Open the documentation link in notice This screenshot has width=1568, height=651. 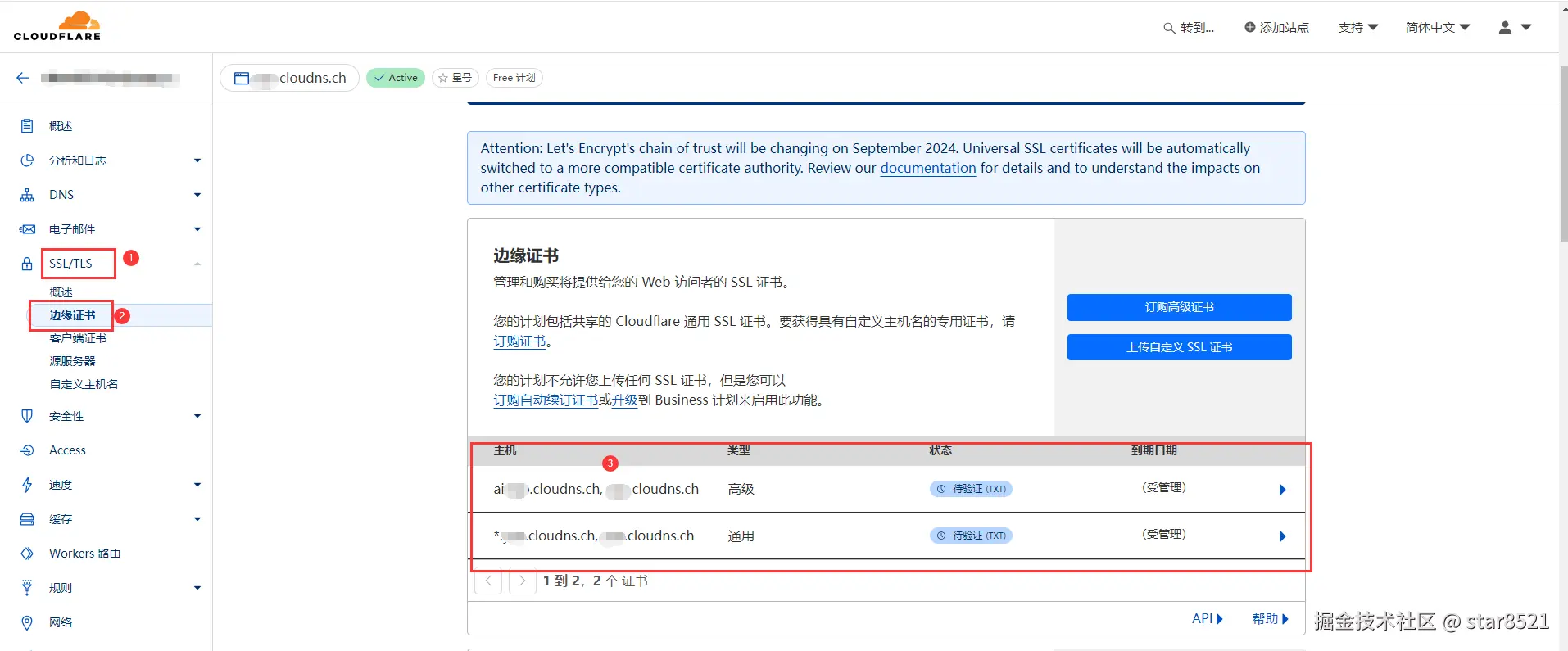[928, 168]
